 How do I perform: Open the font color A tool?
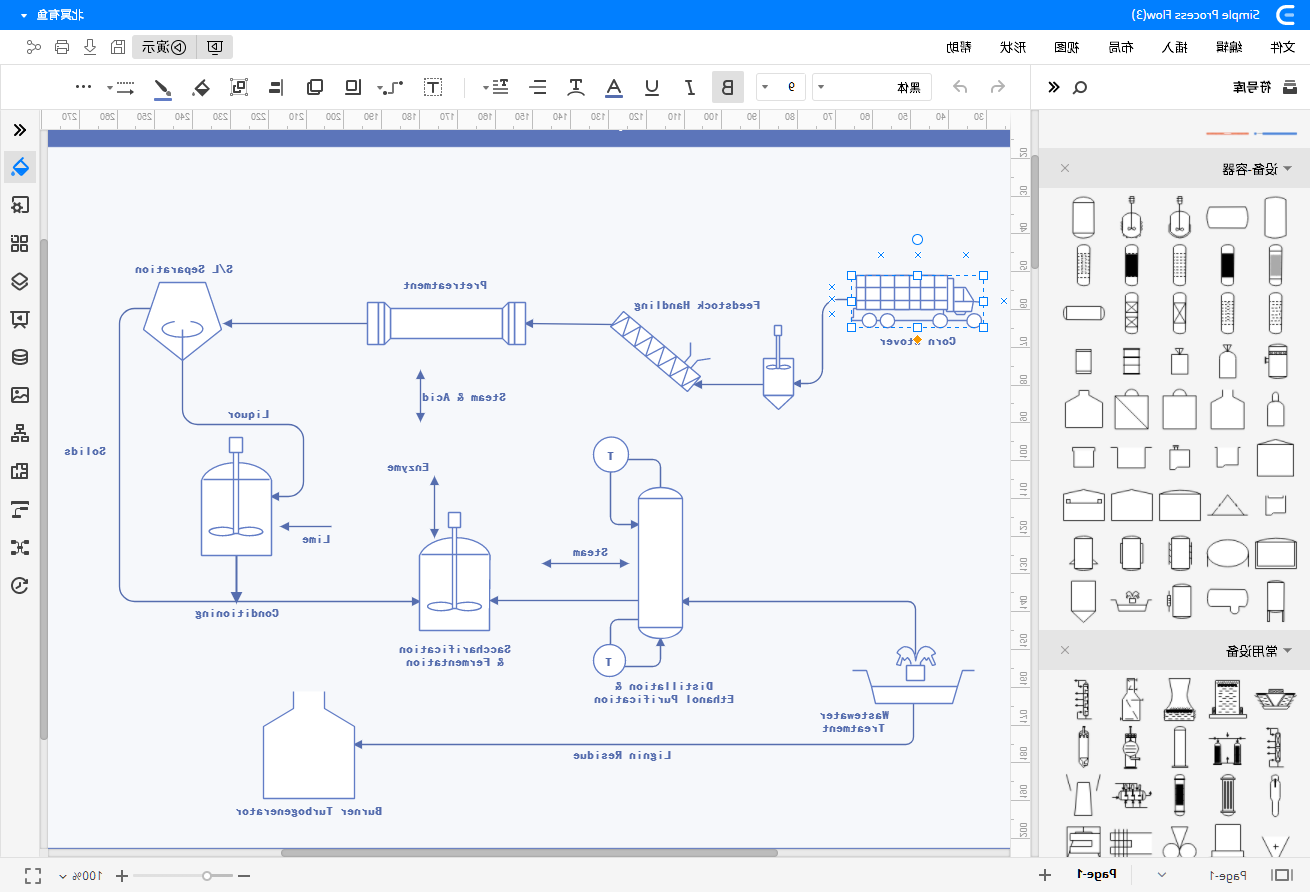click(x=614, y=87)
